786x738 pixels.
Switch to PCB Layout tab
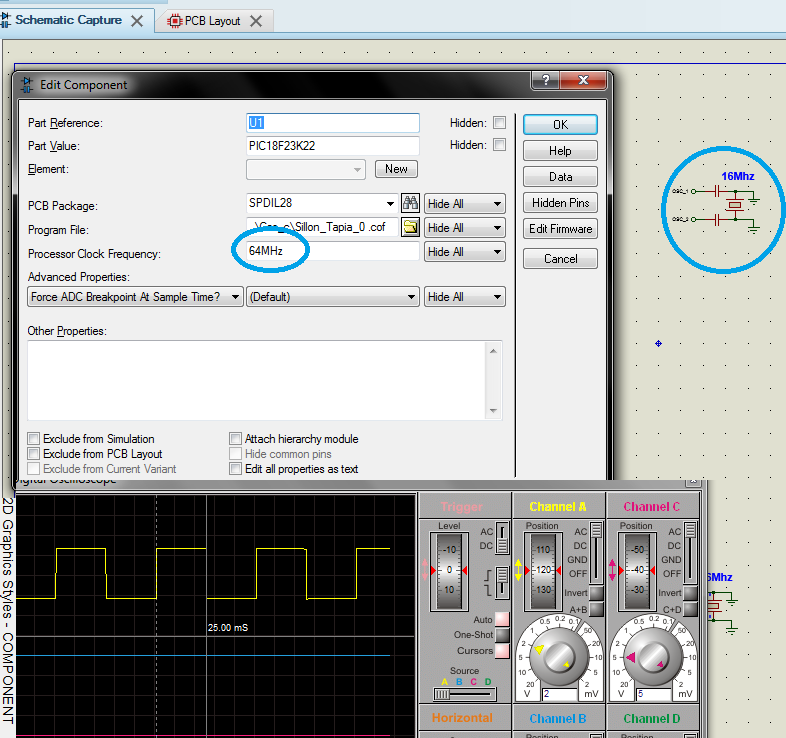[x=212, y=21]
